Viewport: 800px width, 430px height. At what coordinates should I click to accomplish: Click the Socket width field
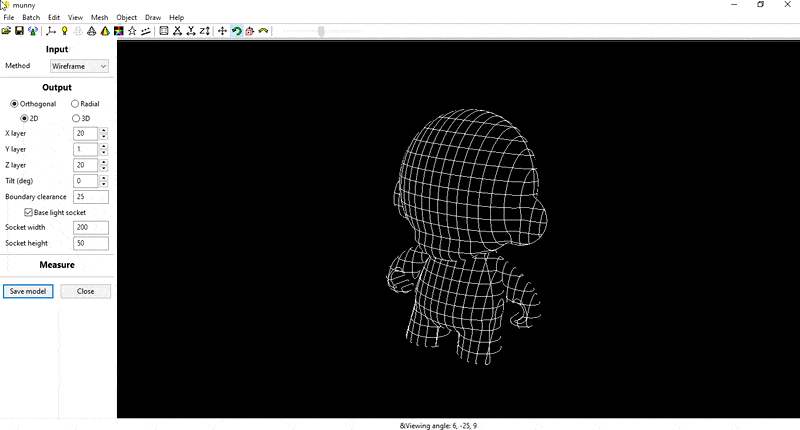(91, 227)
